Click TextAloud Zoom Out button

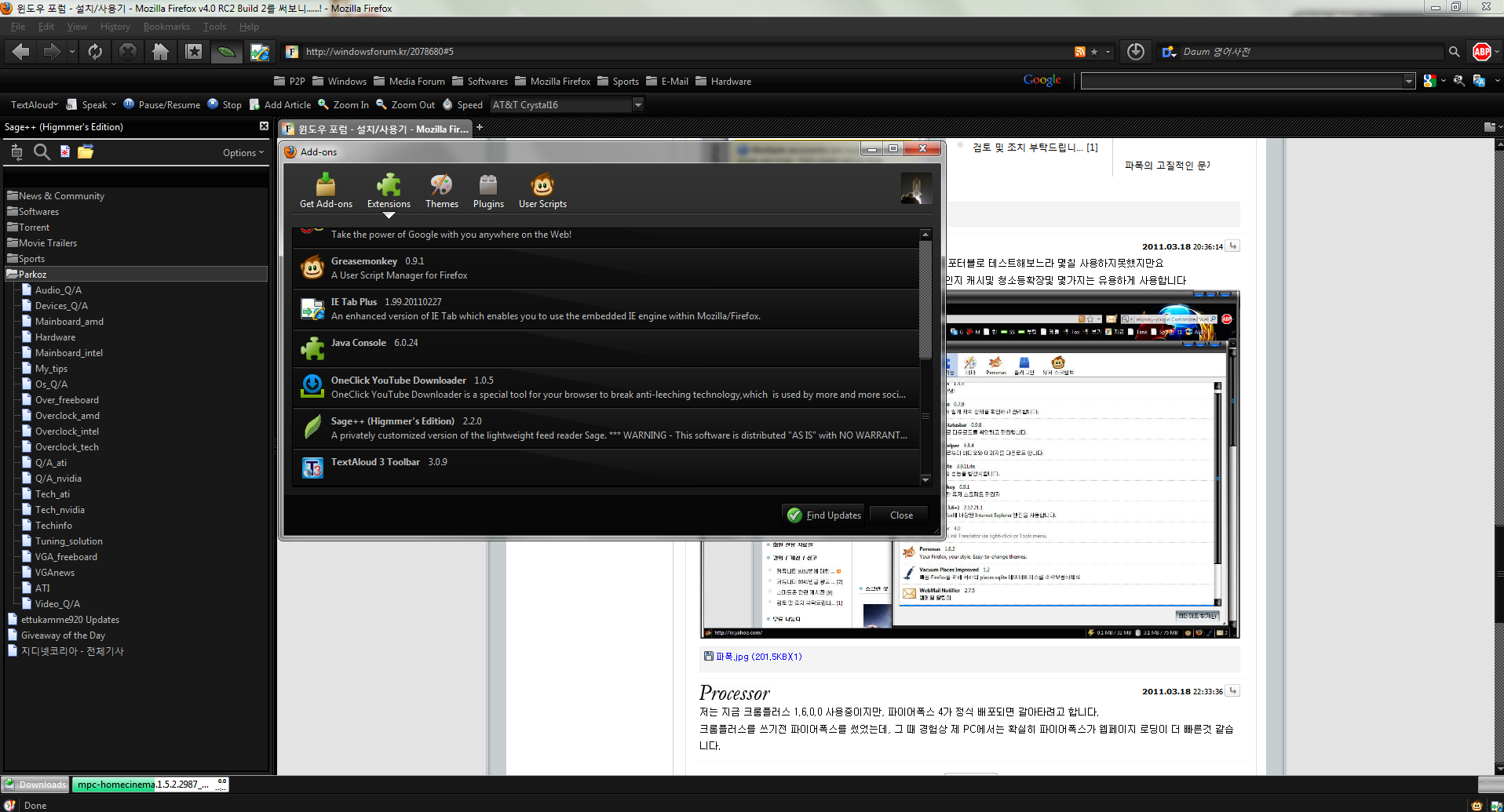405,104
